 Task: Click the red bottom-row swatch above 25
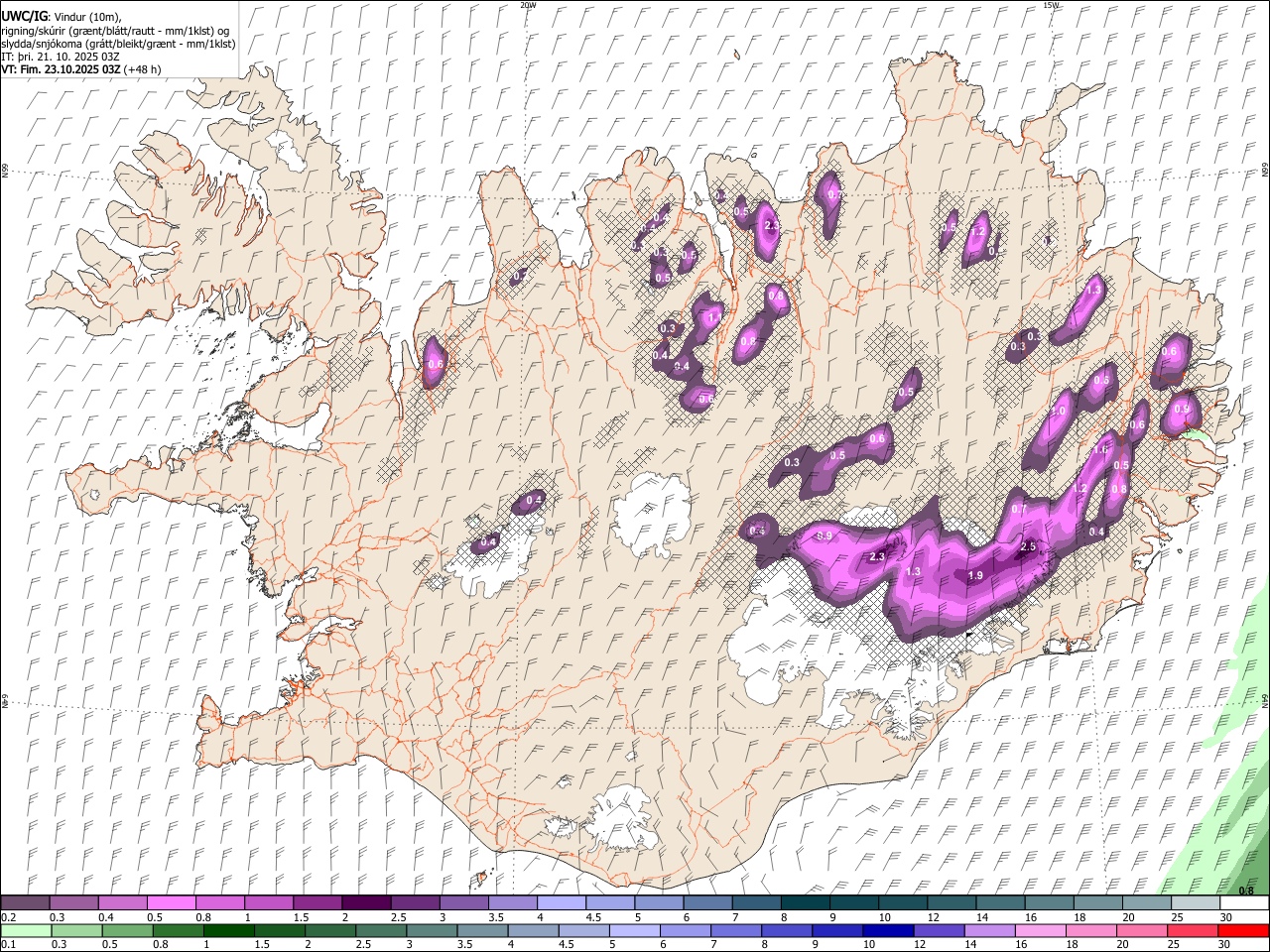click(1191, 931)
